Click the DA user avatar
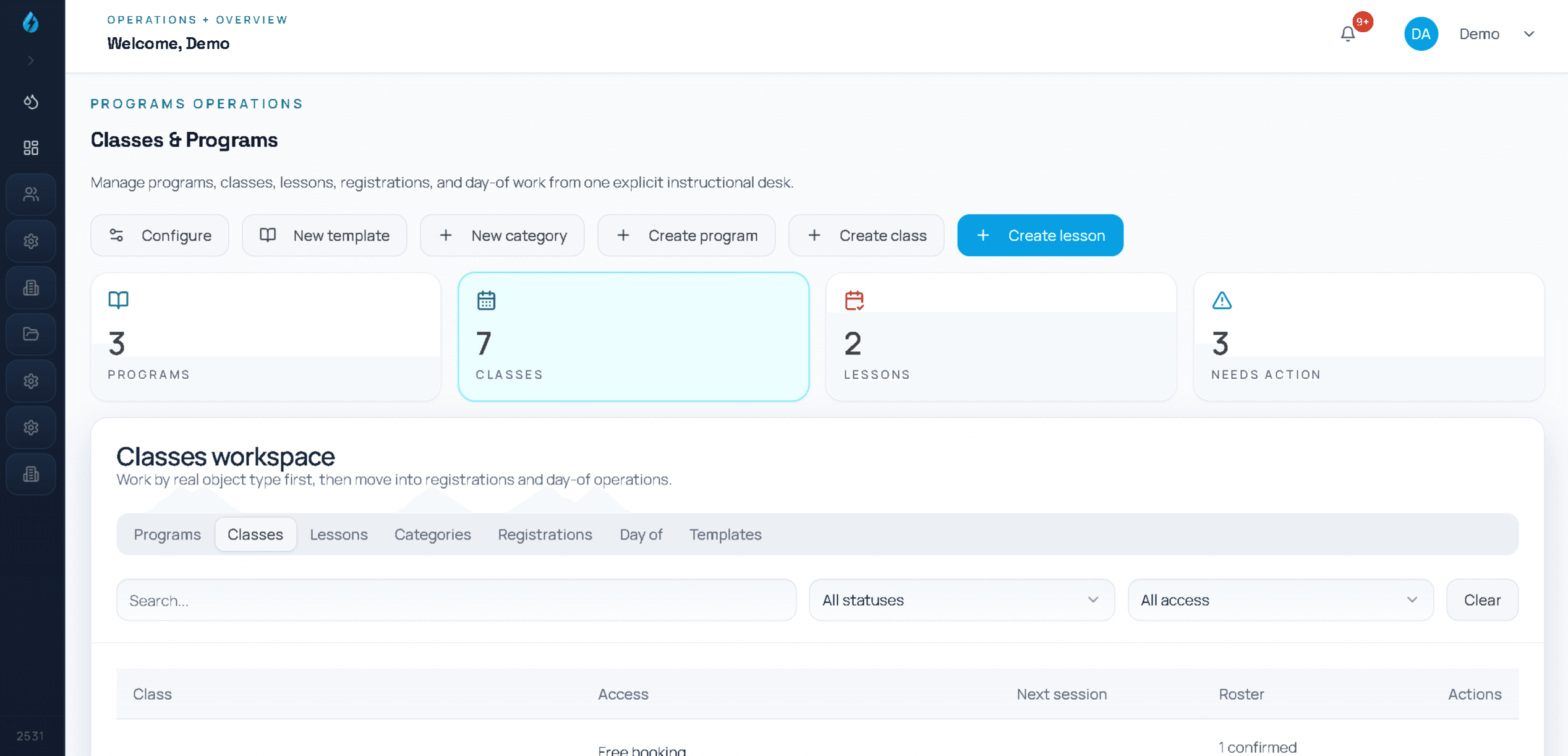Screen dimensions: 1568x756 click(x=1420, y=34)
